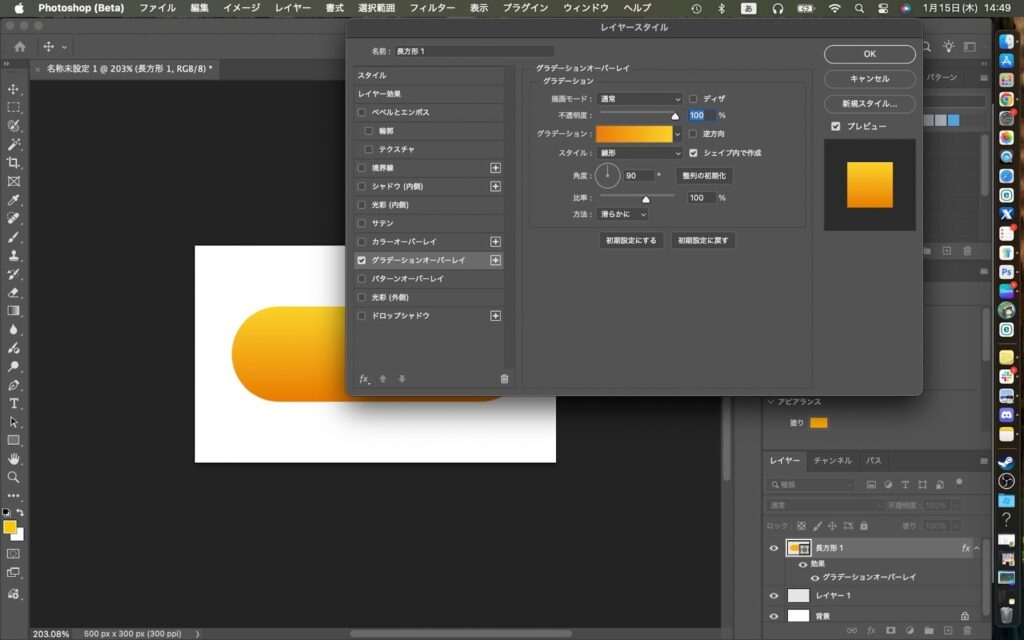Click the delete layer trash icon in Layers panel

click(x=966, y=631)
